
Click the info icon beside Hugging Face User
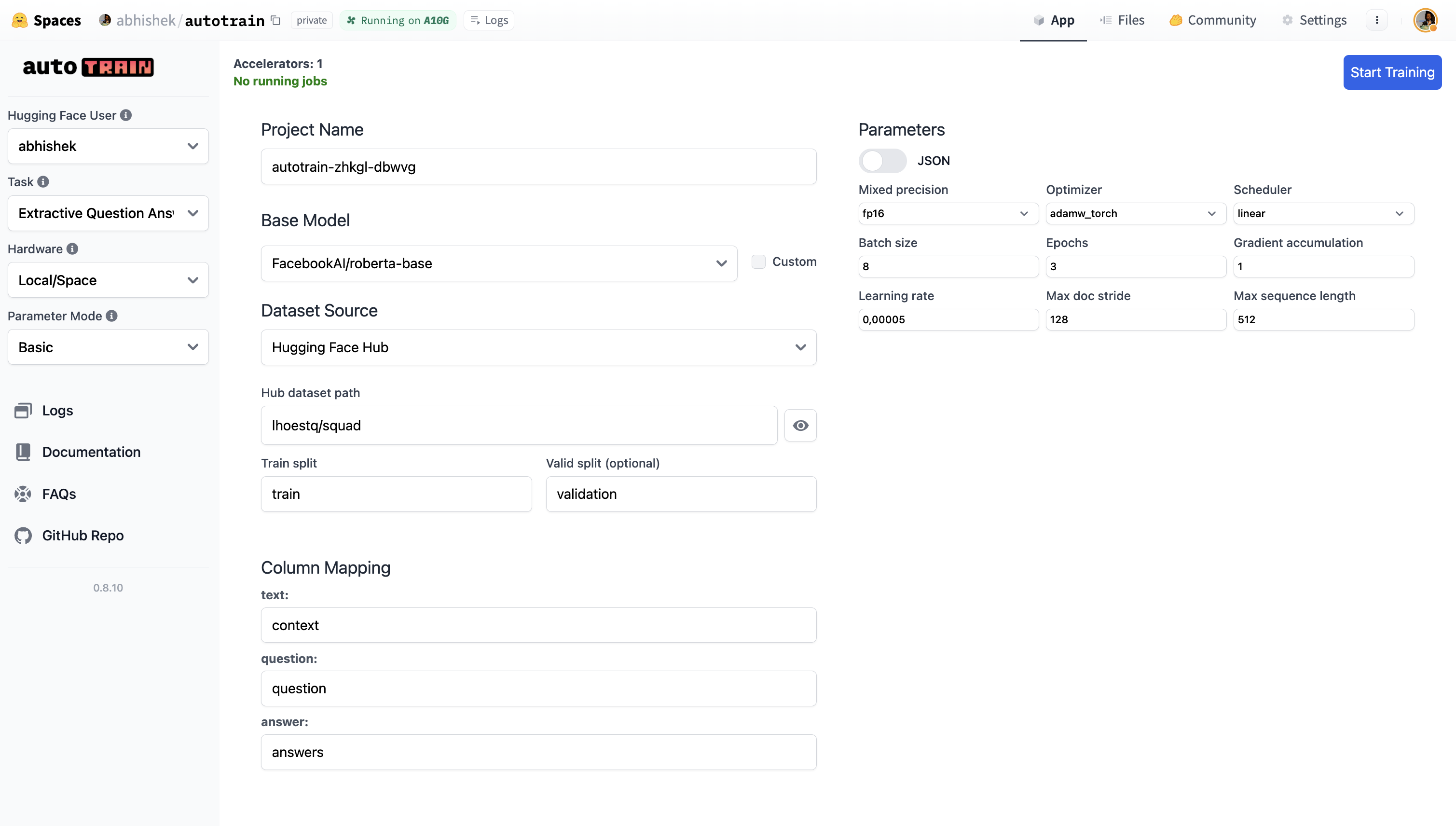(126, 115)
